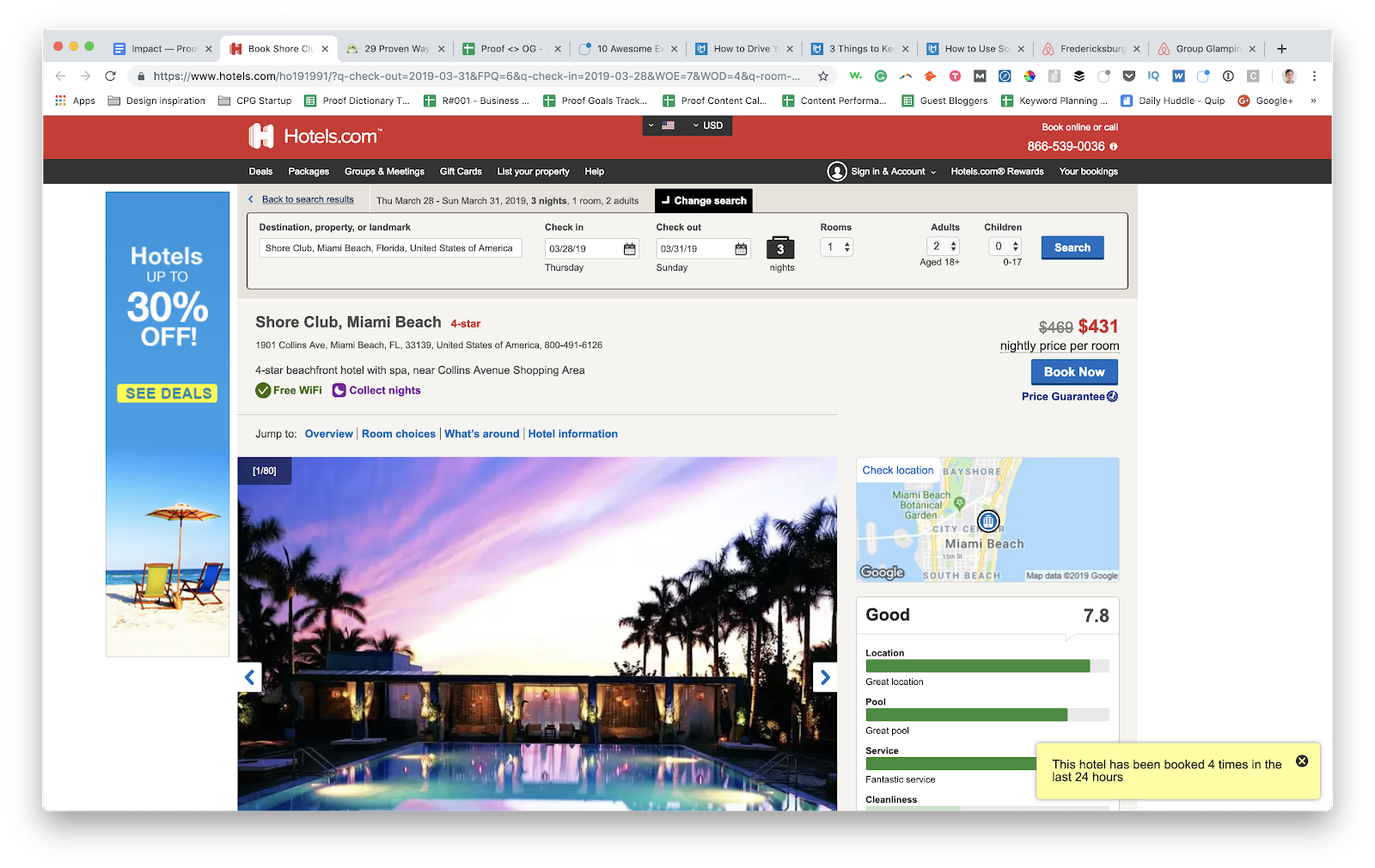The height and width of the screenshot is (868, 1375).
Task: Show more bookmarks overflow chevron
Action: [x=1313, y=101]
